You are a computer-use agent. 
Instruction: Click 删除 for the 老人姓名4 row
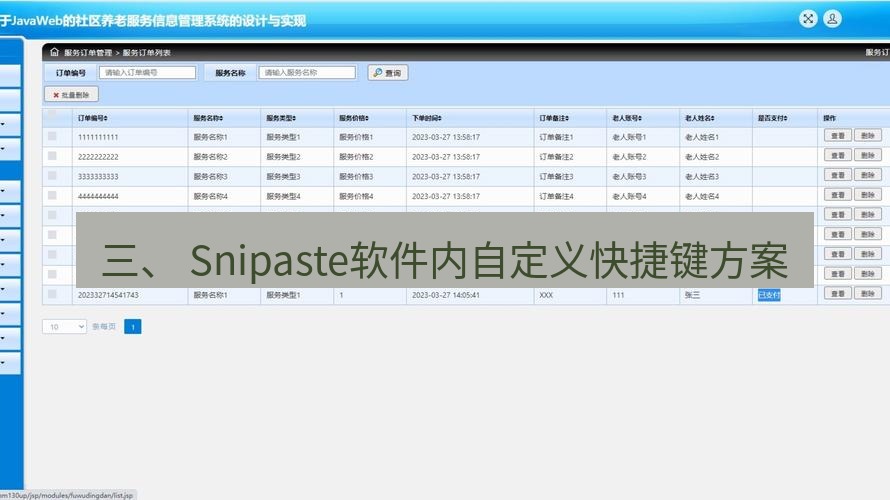click(868, 195)
